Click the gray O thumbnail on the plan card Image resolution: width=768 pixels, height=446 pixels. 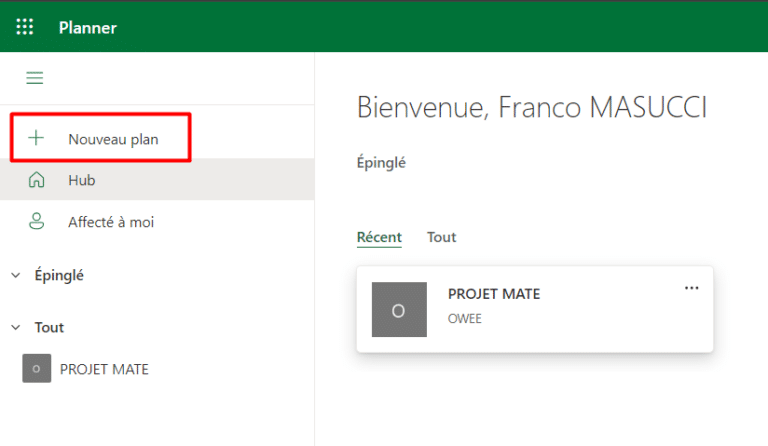point(398,309)
